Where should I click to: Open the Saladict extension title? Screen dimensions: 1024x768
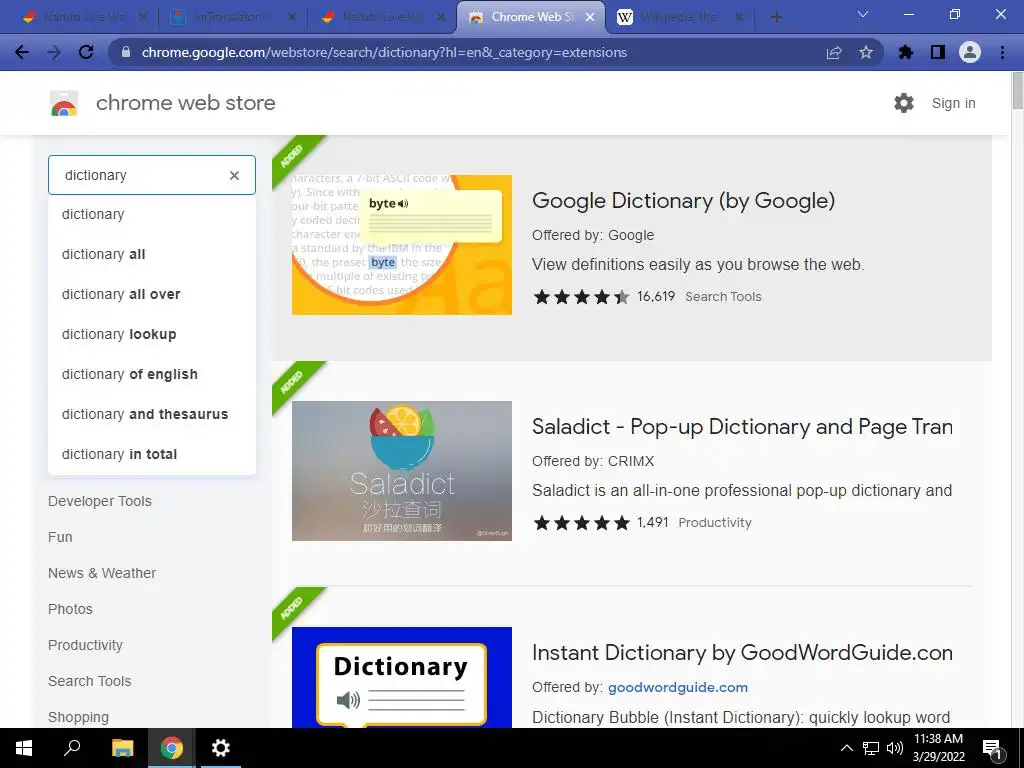click(742, 426)
